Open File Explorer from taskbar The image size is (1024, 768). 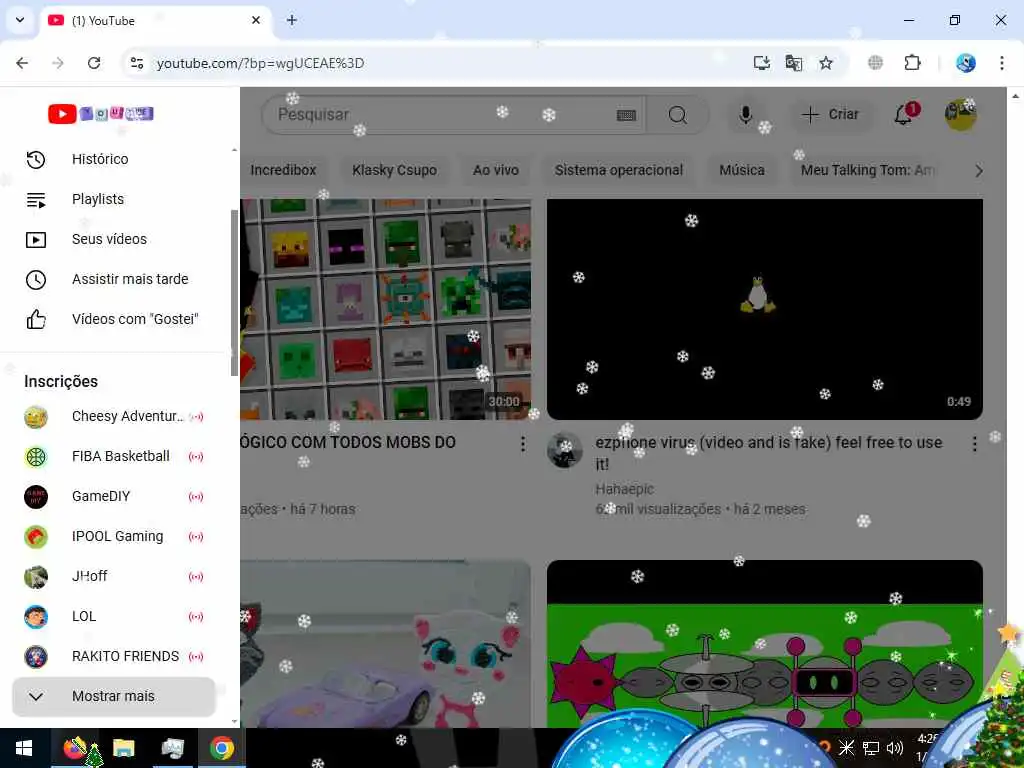(x=123, y=748)
